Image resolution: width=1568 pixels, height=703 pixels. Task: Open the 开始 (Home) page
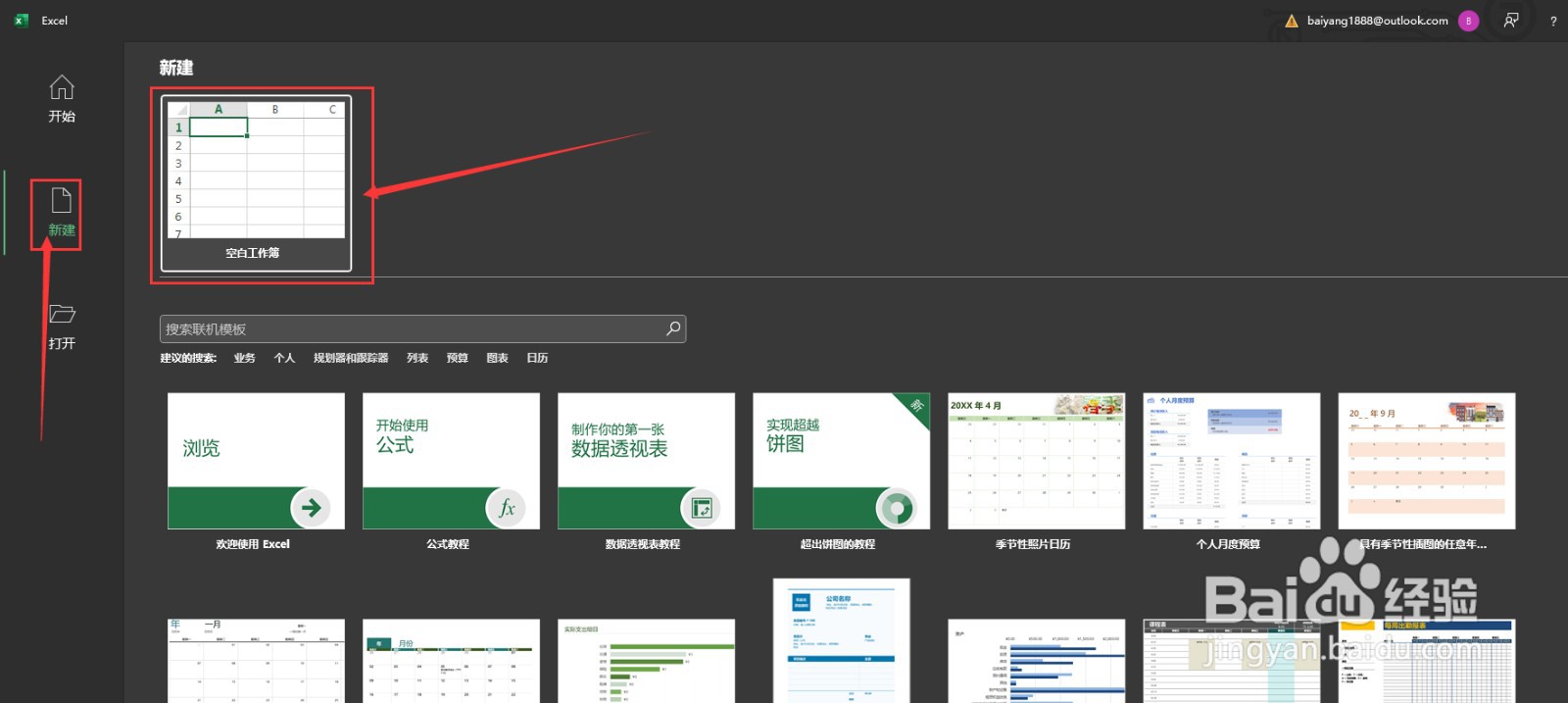pos(62,99)
